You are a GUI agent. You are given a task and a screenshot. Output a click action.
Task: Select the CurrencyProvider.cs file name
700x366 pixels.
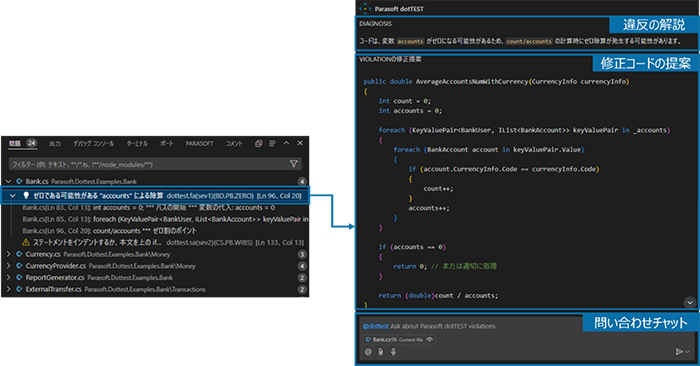pos(56,266)
